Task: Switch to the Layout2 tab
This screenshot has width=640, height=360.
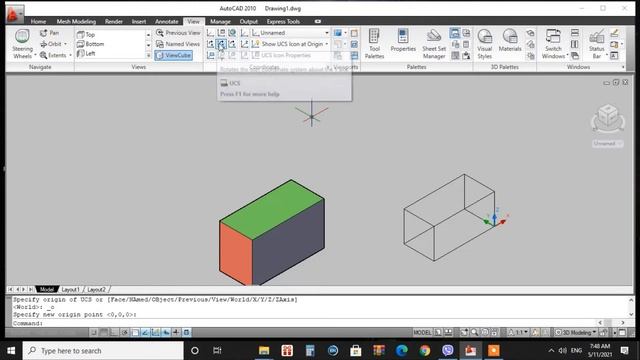Action: click(96, 289)
